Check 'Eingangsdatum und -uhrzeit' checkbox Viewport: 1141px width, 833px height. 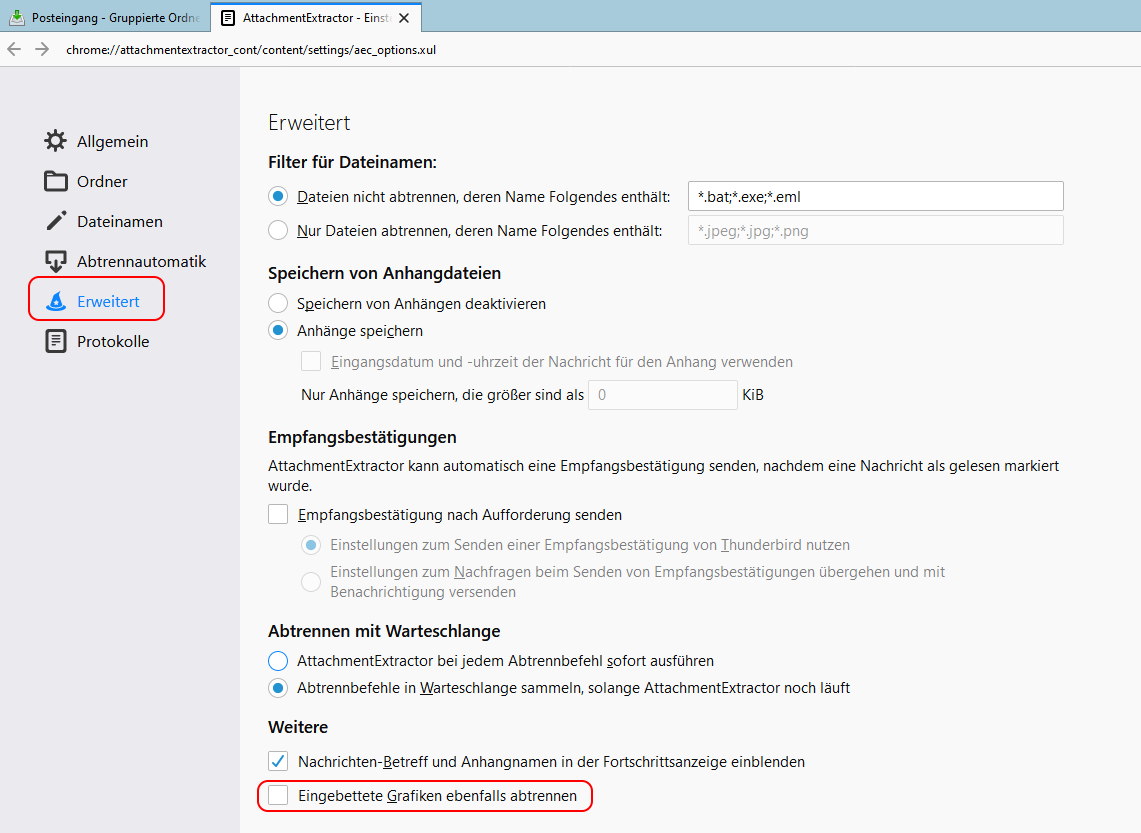point(311,362)
